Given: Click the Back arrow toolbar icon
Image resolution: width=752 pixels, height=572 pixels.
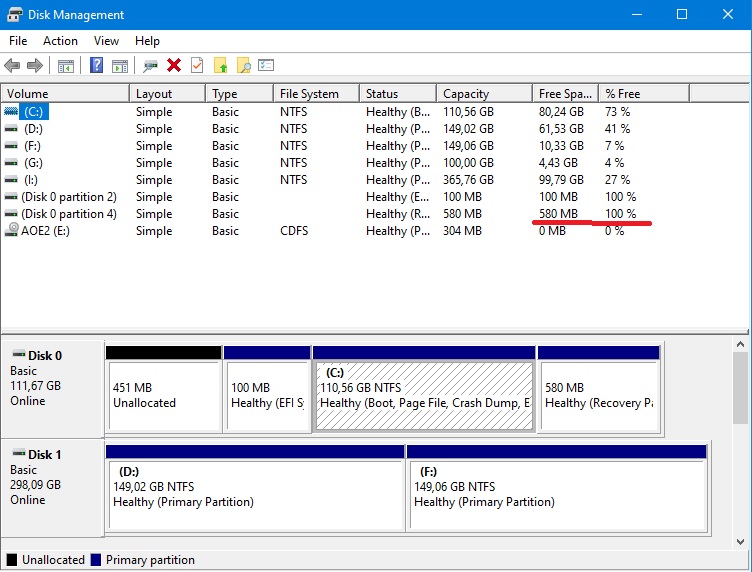Looking at the screenshot, I should 12,66.
